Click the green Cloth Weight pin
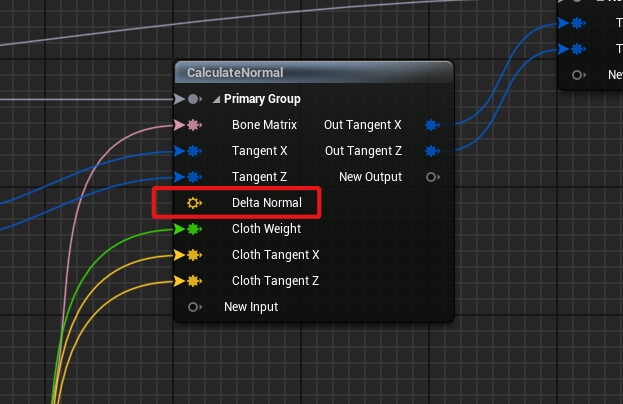 point(193,229)
